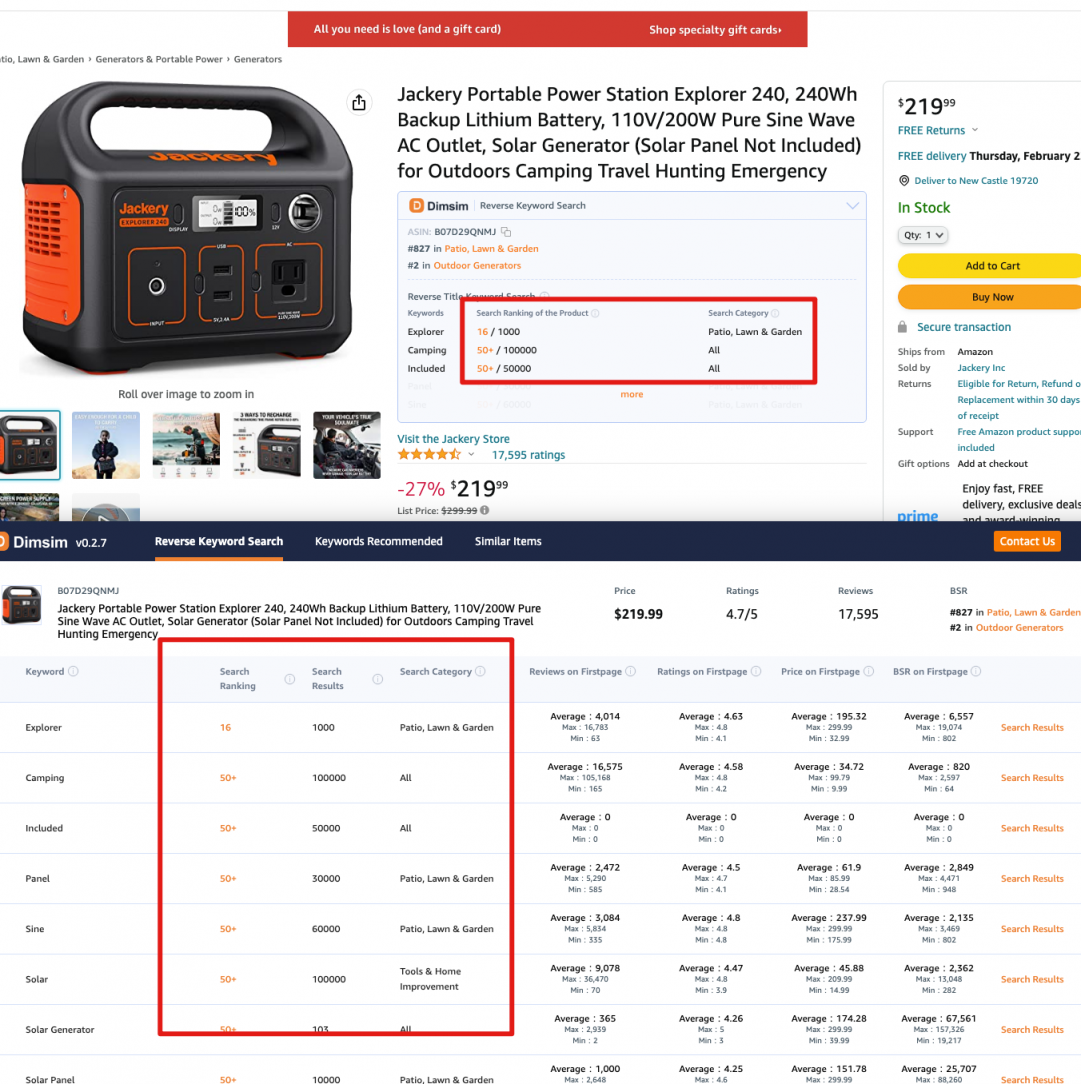Select the 'Your Vehicle's True Soulmate' thumbnail
The image size is (1081, 1084).
coord(347,445)
